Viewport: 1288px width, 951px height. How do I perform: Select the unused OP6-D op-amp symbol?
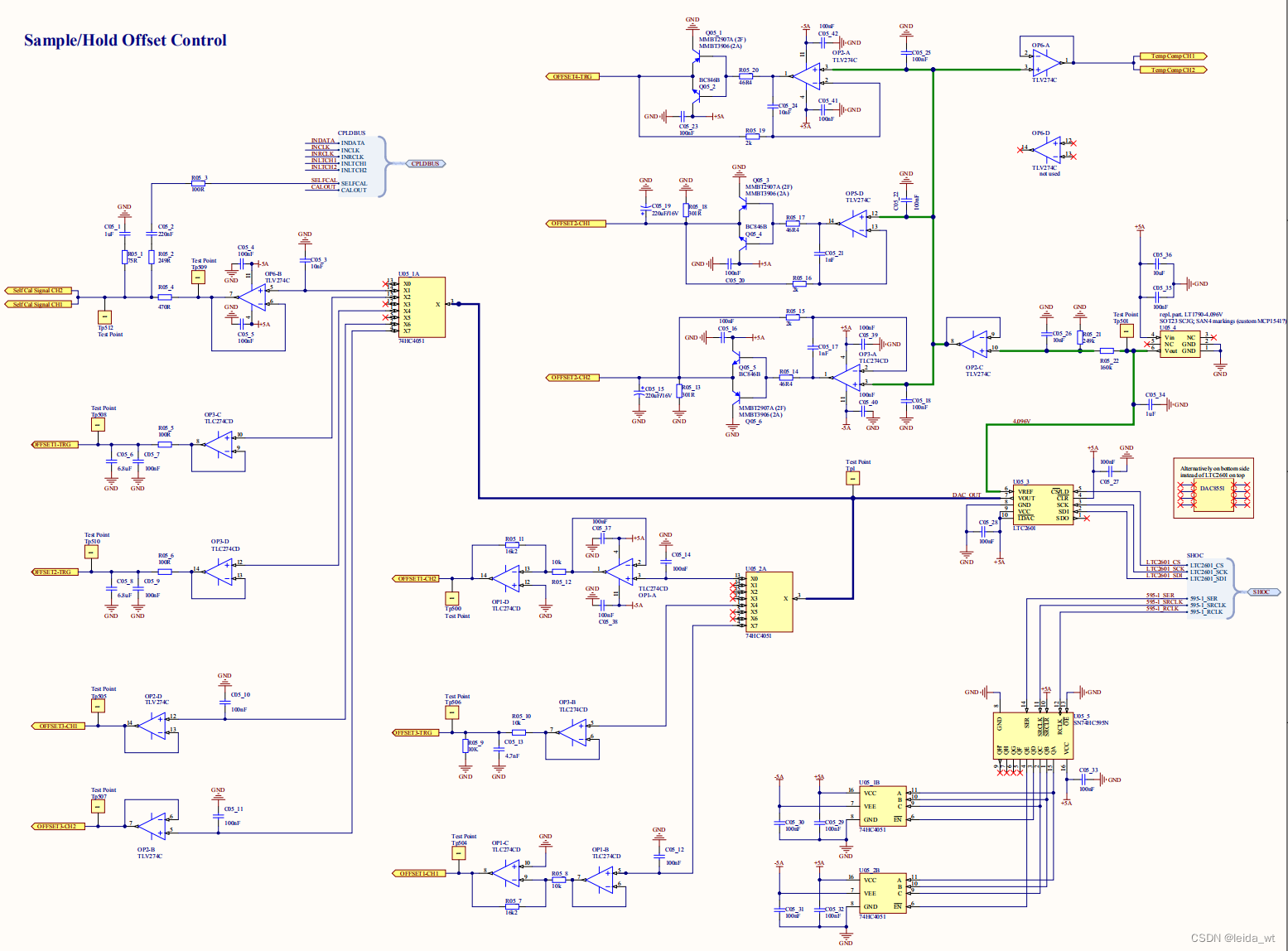pyautogui.click(x=1047, y=150)
